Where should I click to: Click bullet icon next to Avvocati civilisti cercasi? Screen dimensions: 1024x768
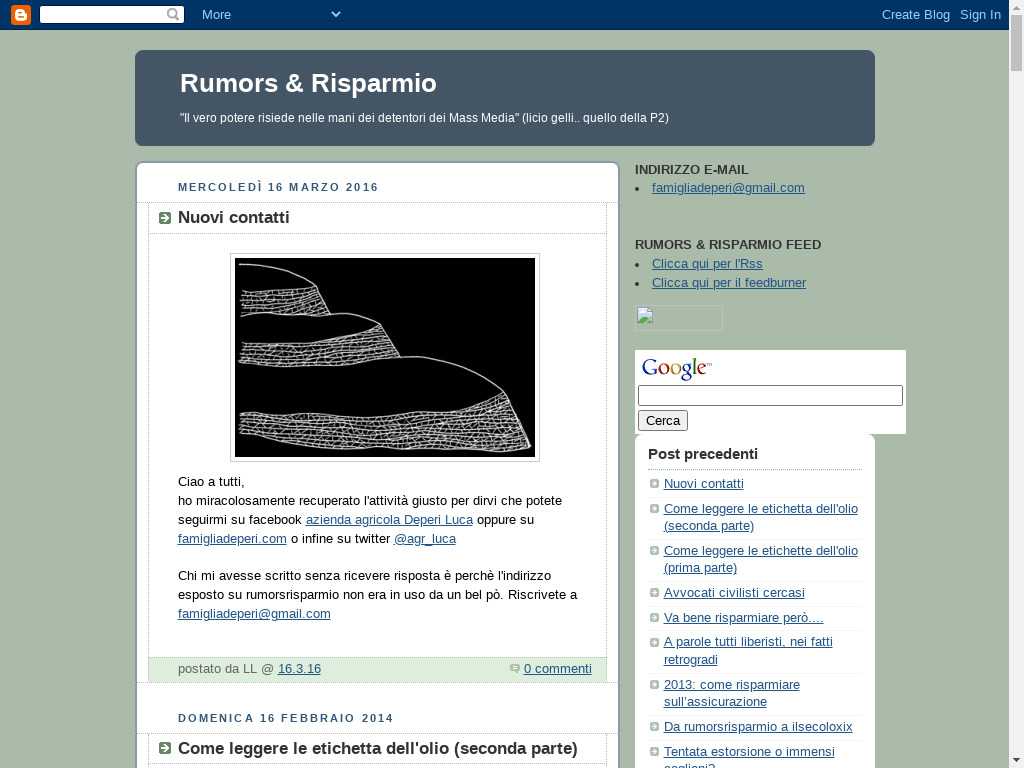click(x=654, y=593)
